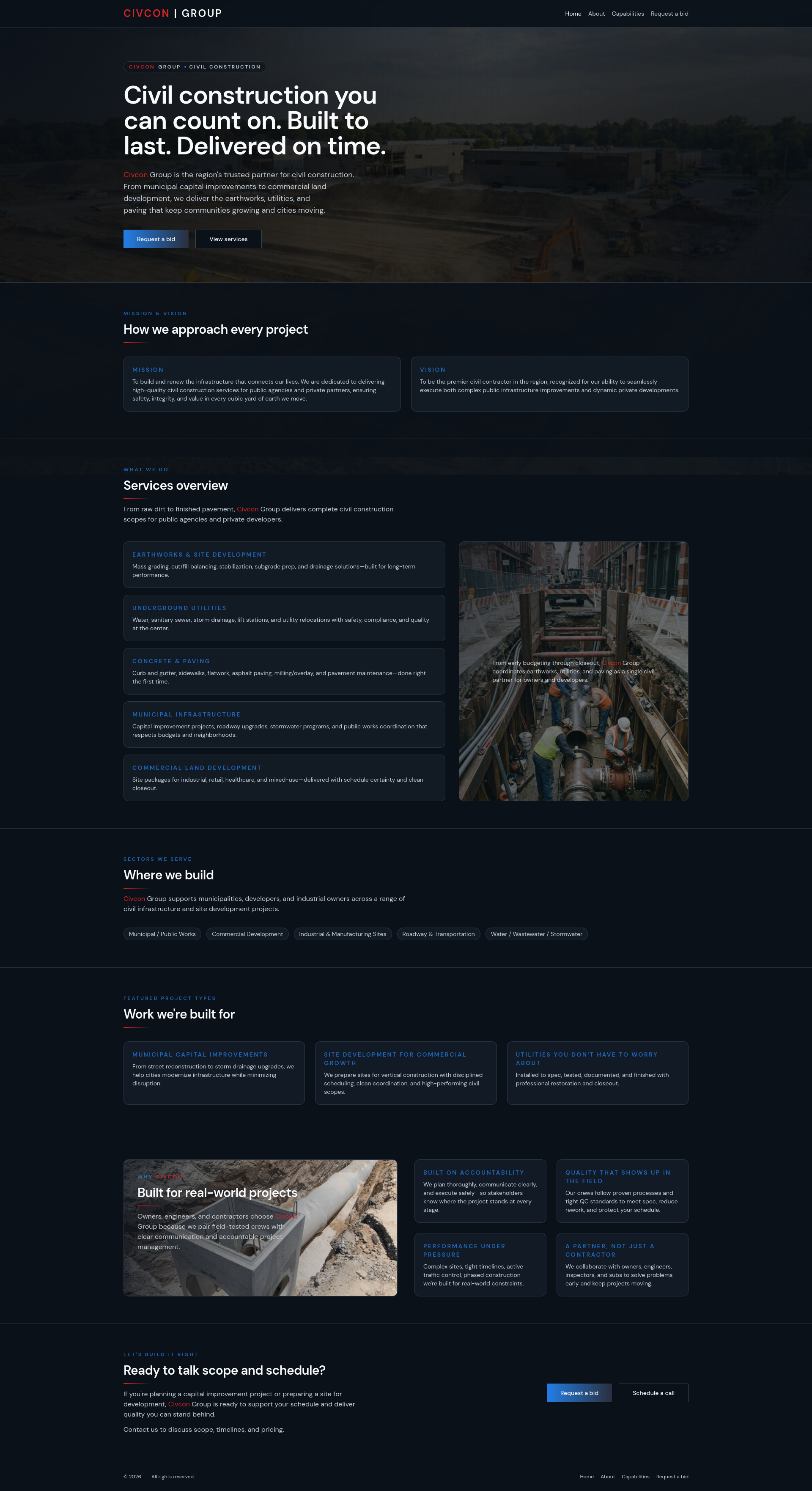Open Home in the top navigation

click(x=573, y=14)
